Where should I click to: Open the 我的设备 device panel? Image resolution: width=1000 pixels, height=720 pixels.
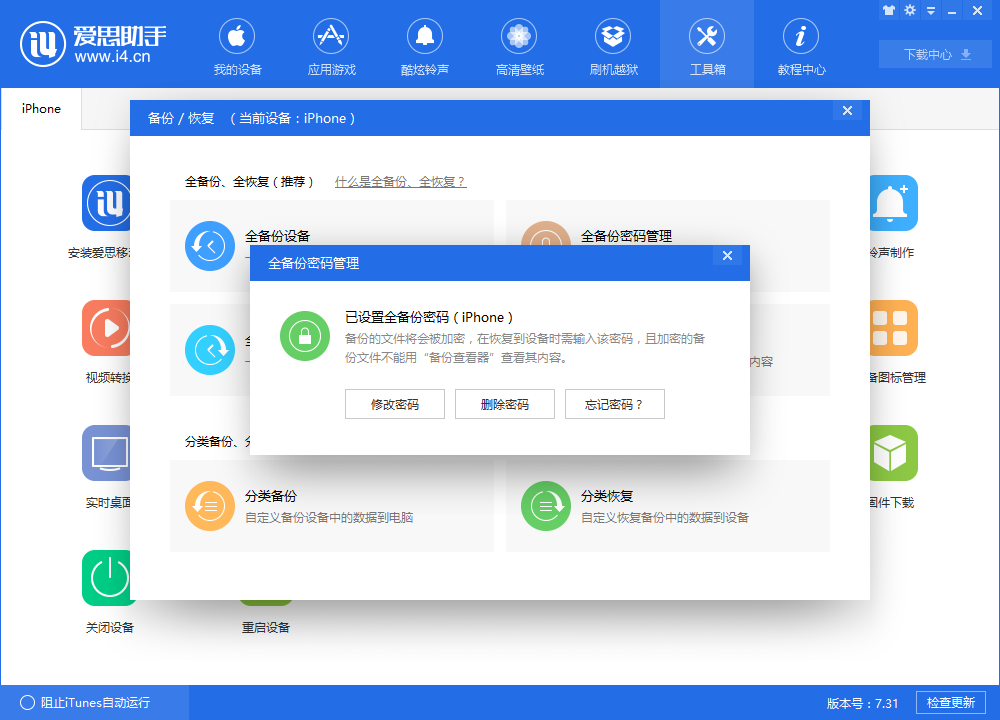click(x=236, y=45)
